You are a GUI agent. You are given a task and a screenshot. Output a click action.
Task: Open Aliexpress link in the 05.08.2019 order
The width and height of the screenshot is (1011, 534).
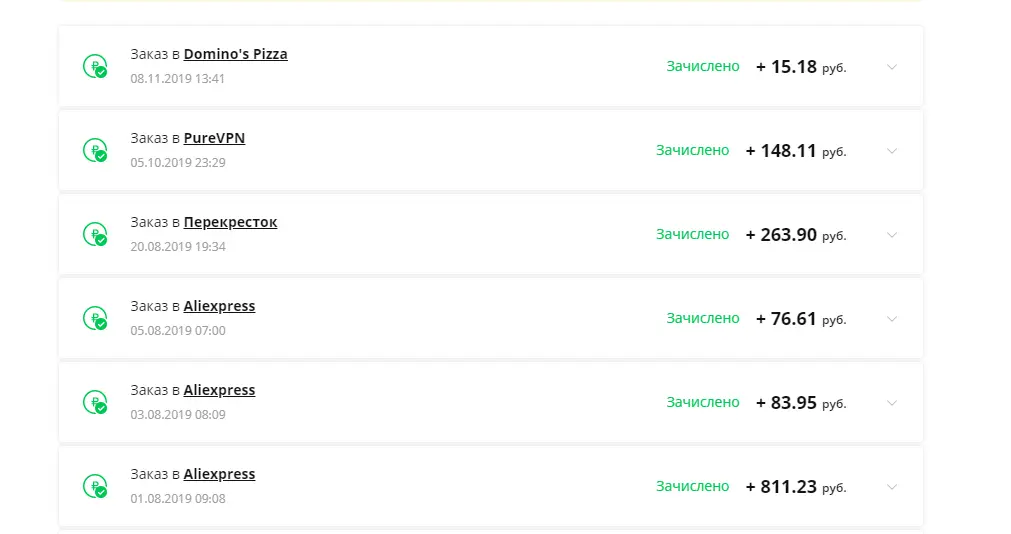[x=219, y=306]
